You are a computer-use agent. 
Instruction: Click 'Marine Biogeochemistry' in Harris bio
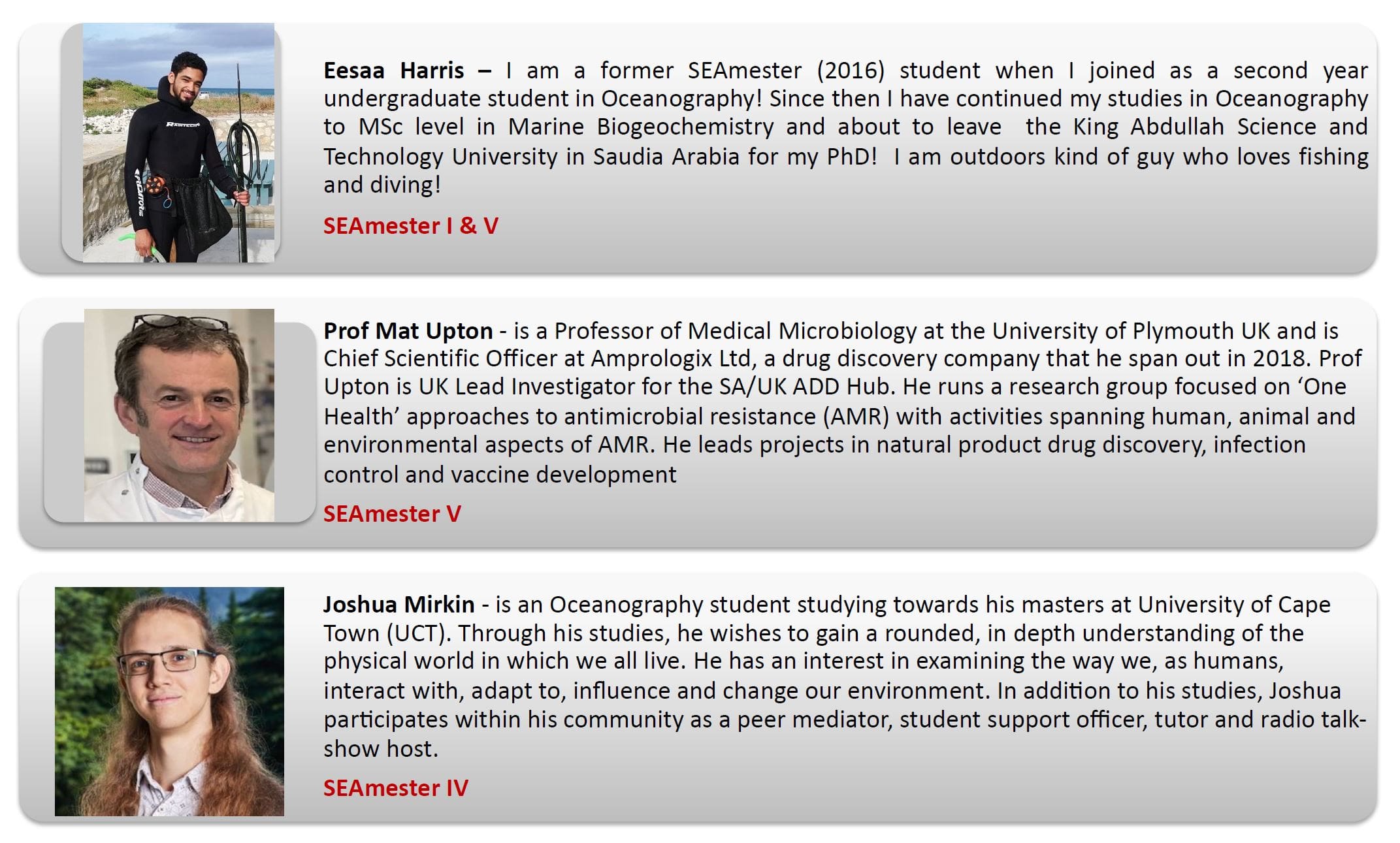click(x=641, y=127)
